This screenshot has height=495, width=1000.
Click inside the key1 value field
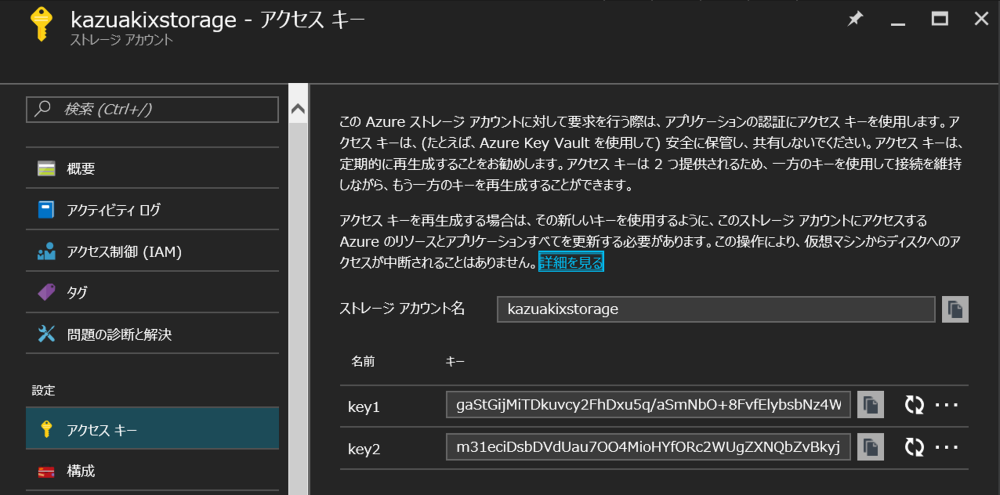tap(648, 404)
